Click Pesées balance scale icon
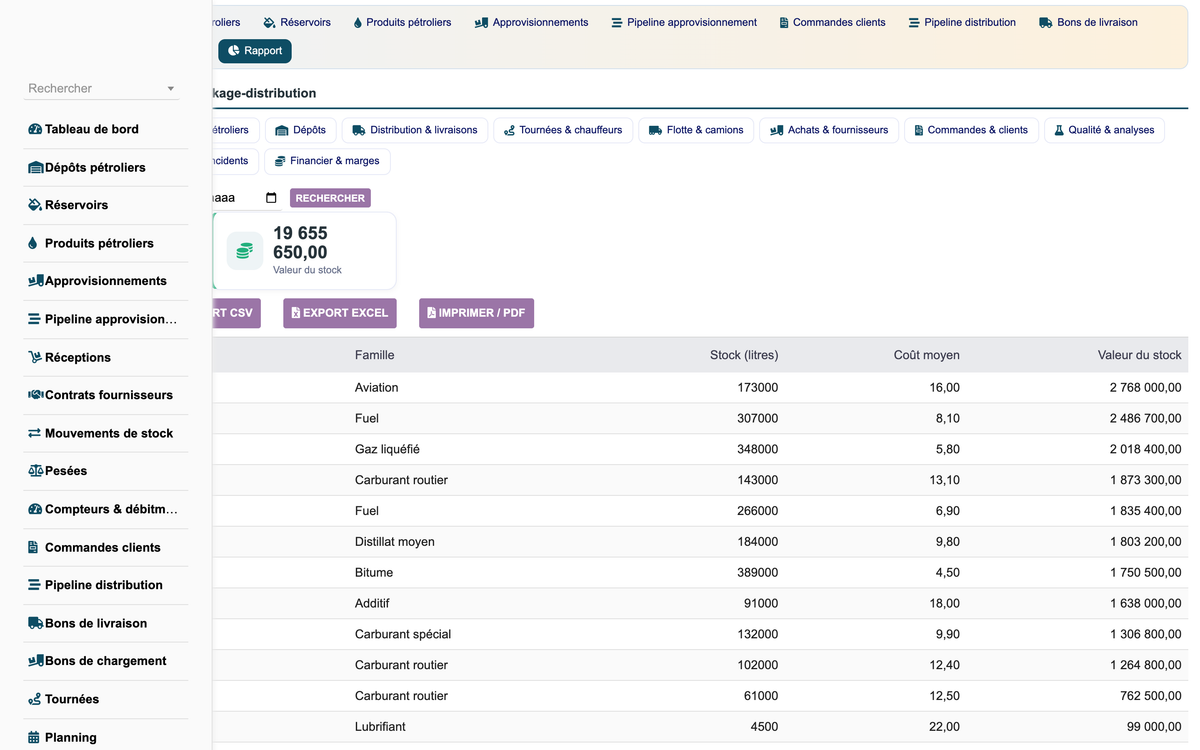This screenshot has width=1200, height=750. point(36,471)
